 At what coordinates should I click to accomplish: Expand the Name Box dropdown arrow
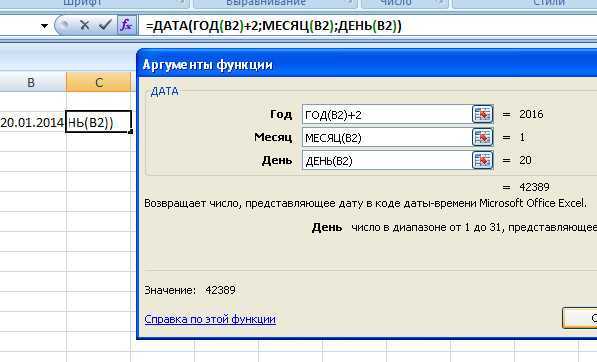pyautogui.click(x=44, y=26)
